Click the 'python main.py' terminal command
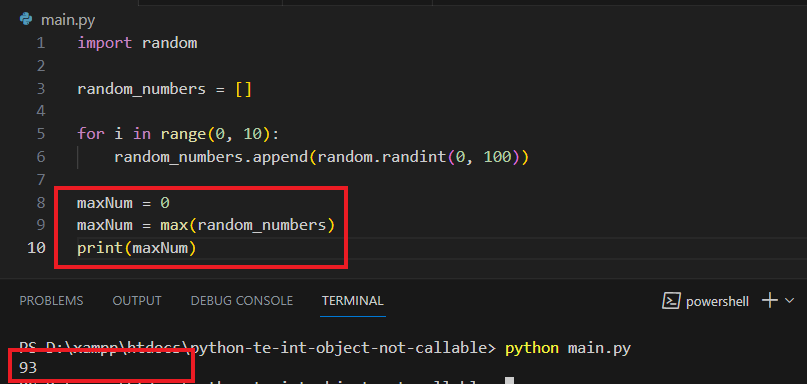This screenshot has height=384, width=807. point(568,348)
